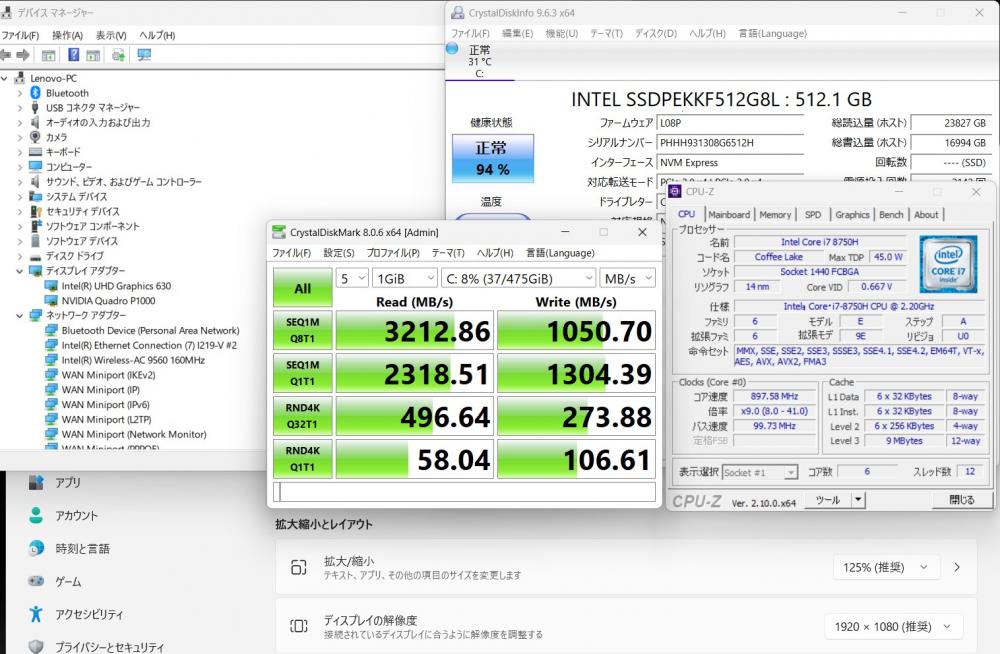Collapse the Lenovo-PC root node
1000x654 pixels.
(x=4, y=78)
